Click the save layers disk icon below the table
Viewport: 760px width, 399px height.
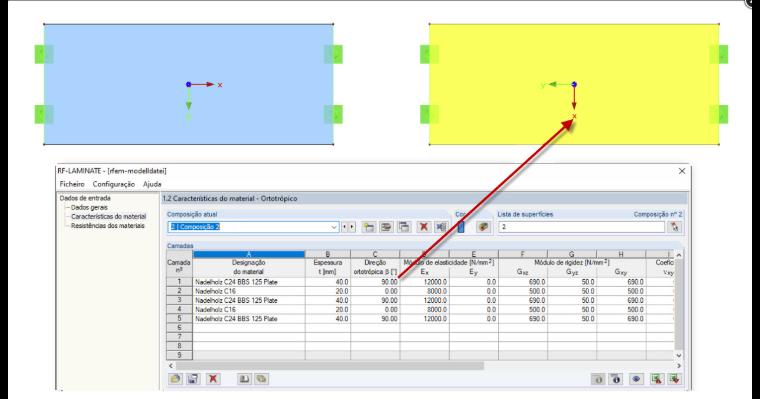click(x=193, y=379)
